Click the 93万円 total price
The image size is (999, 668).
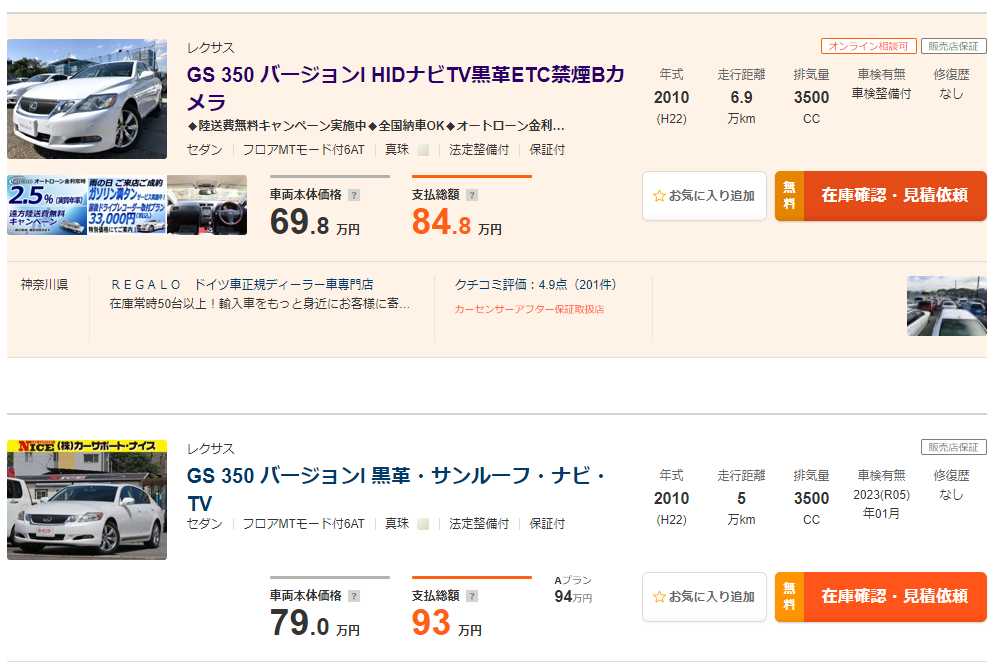point(446,623)
